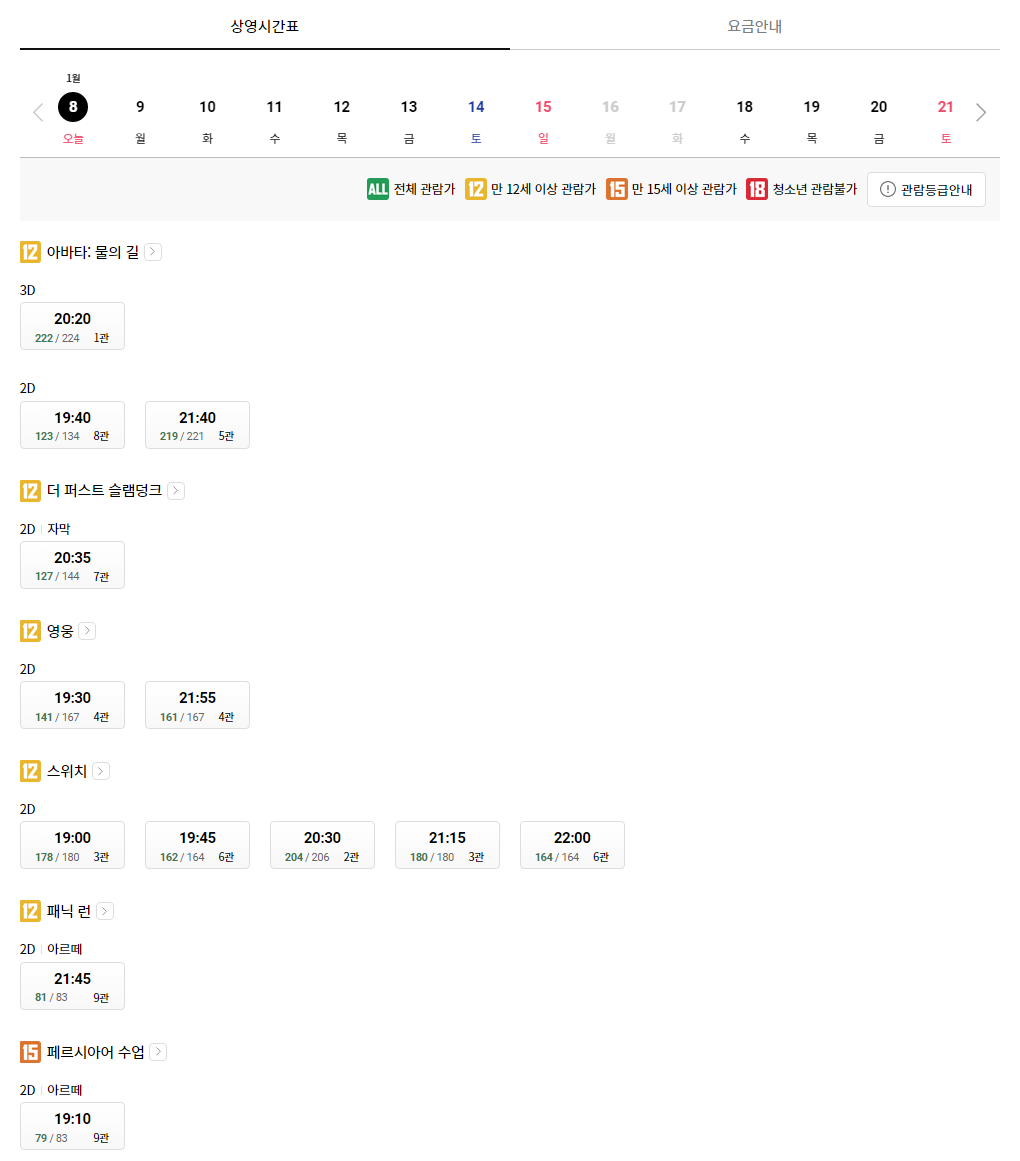
Task: Click the 12 rating badge beside 아바타
Action: tap(30, 252)
